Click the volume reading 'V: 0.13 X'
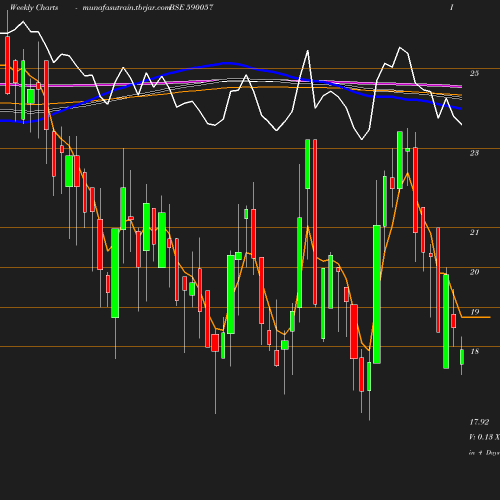 (x=484, y=437)
